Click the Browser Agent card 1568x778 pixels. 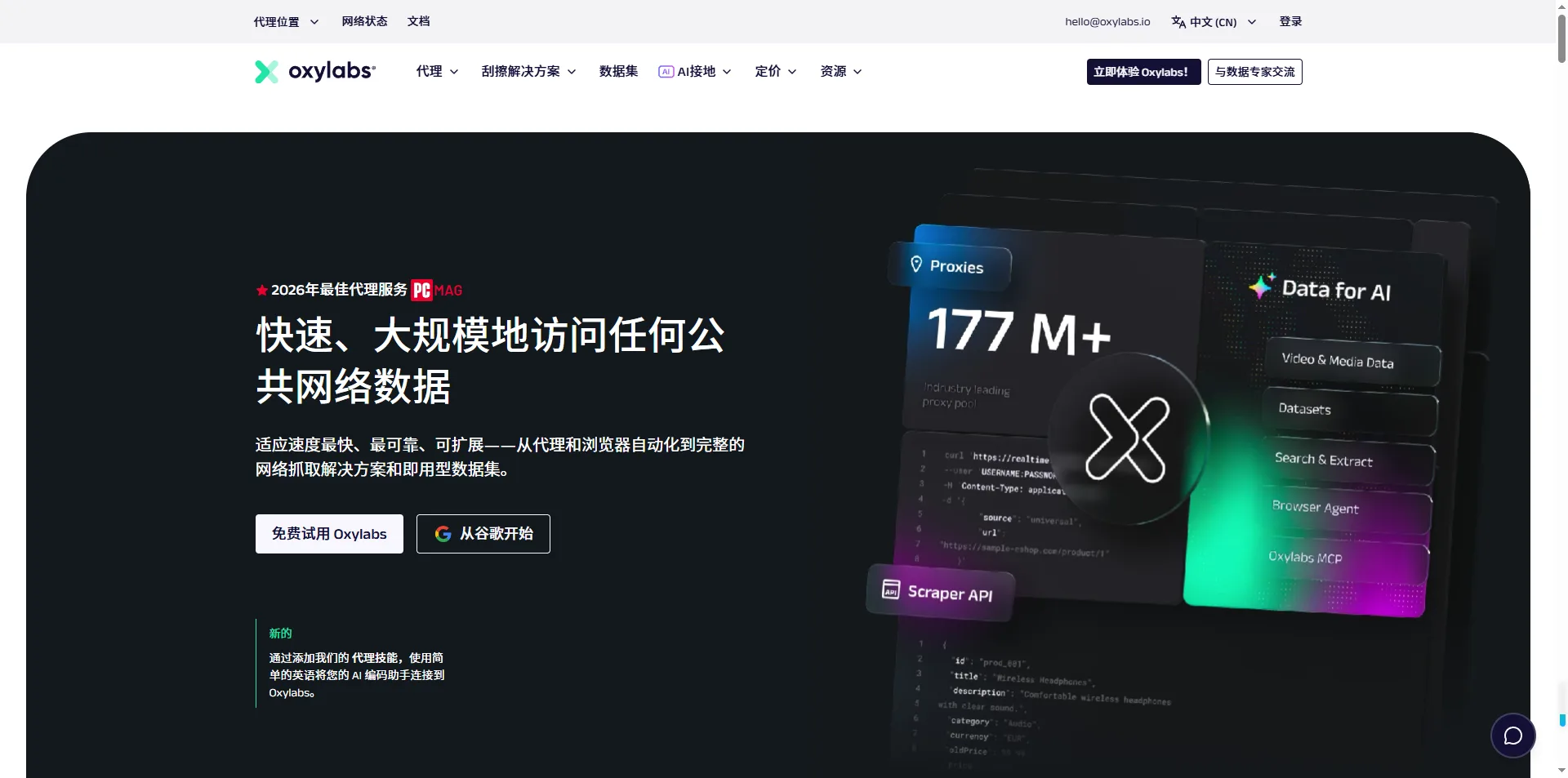click(1346, 509)
